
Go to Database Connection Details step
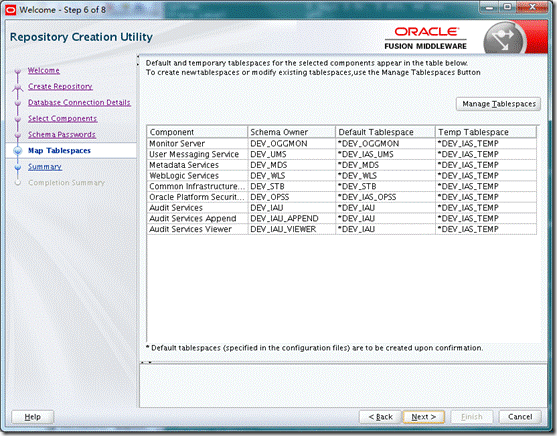coord(79,102)
